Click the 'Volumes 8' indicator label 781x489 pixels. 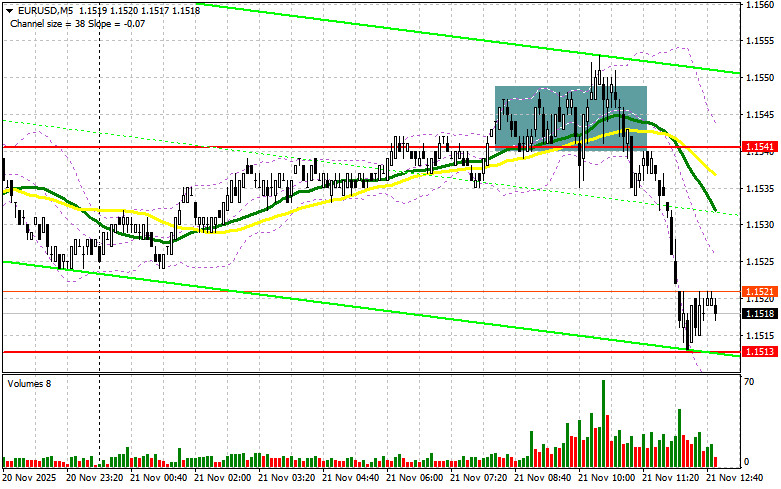(28, 383)
